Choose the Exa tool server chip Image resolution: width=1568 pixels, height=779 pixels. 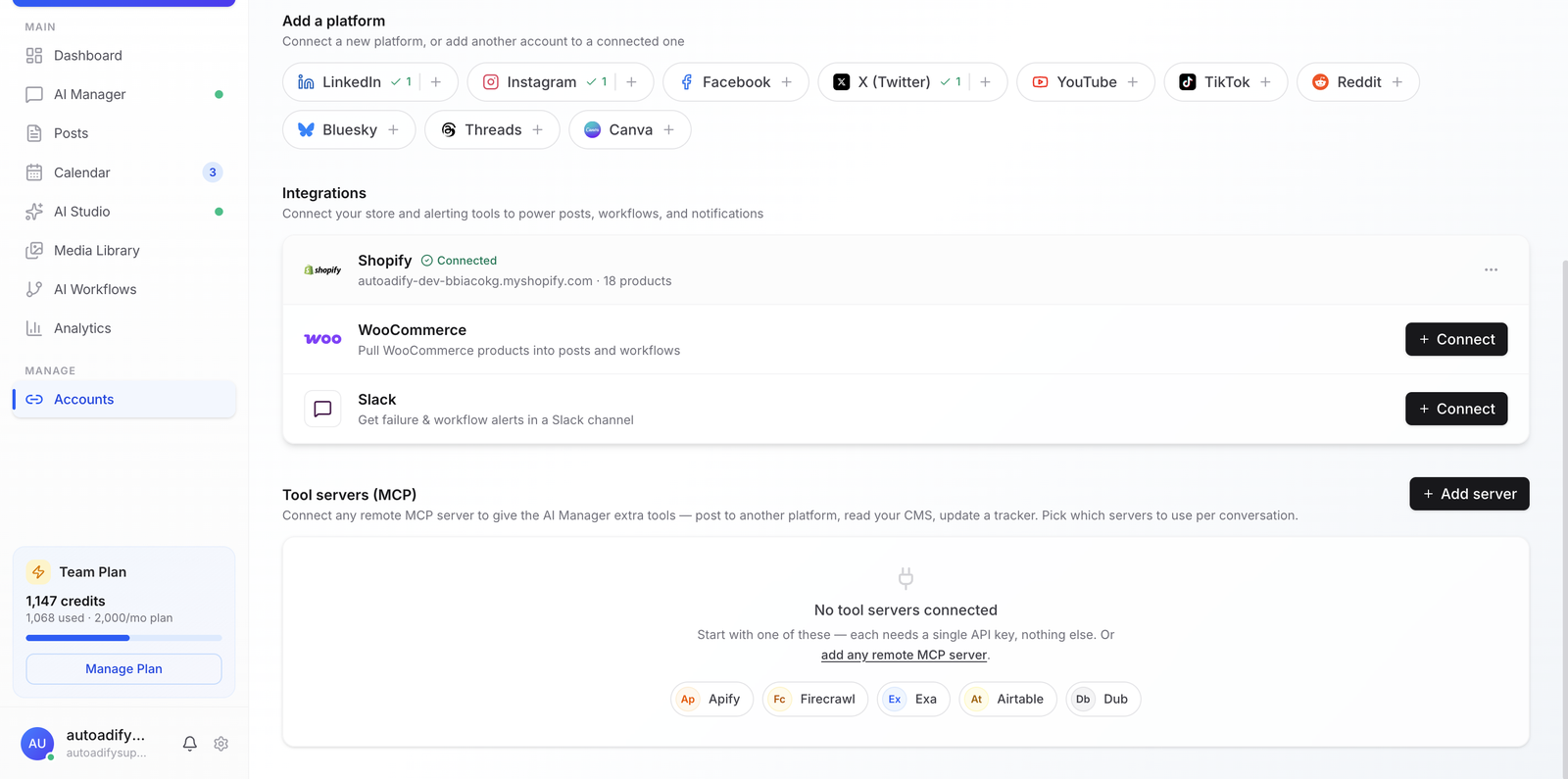913,700
